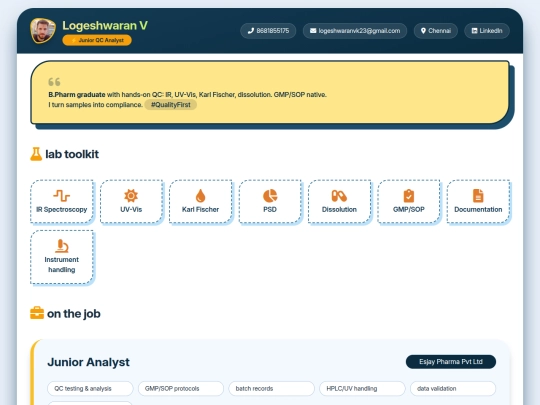Viewport: 540px width, 405px height.
Task: Click the QC testing & analysis tag
Action: click(90, 388)
